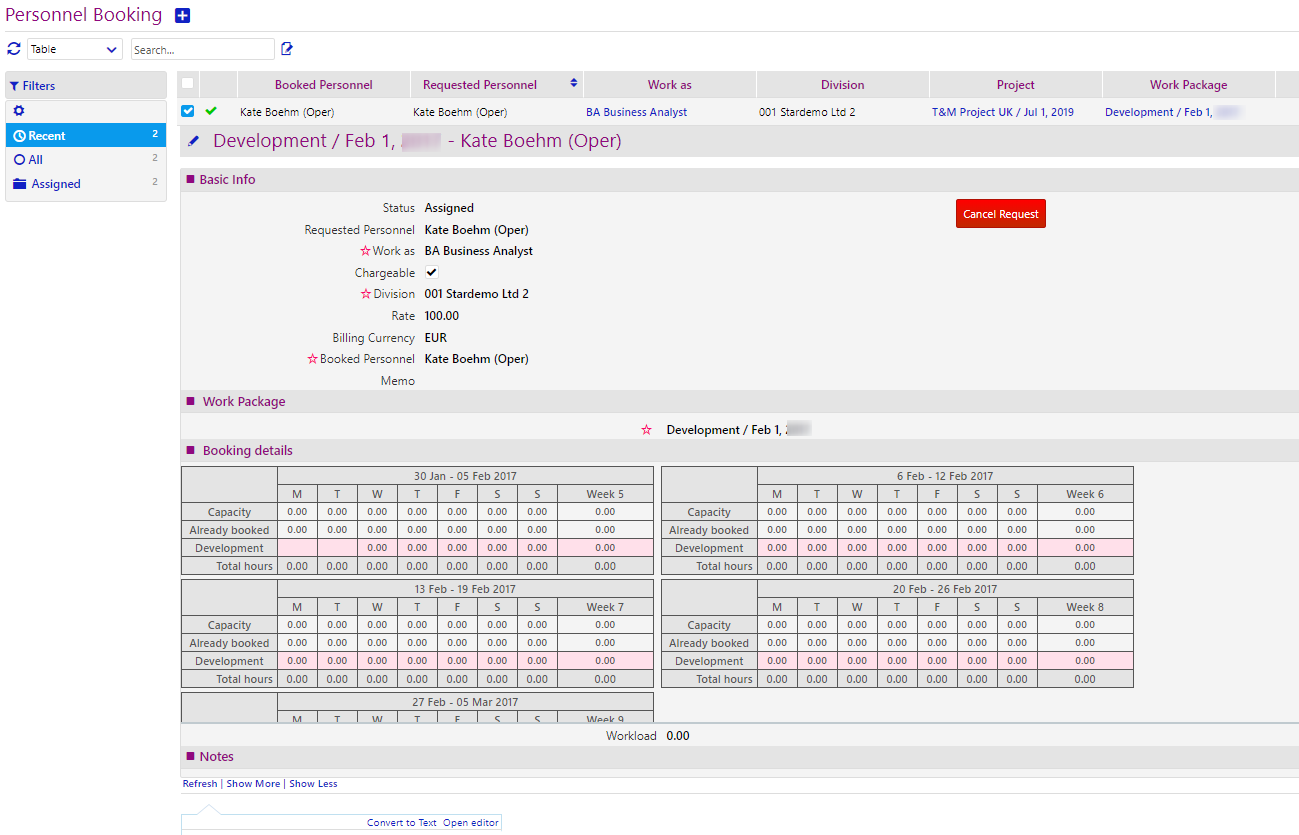Uncheck Kate Boehm's row checkbox
The width and height of the screenshot is (1299, 835).
pyautogui.click(x=187, y=111)
